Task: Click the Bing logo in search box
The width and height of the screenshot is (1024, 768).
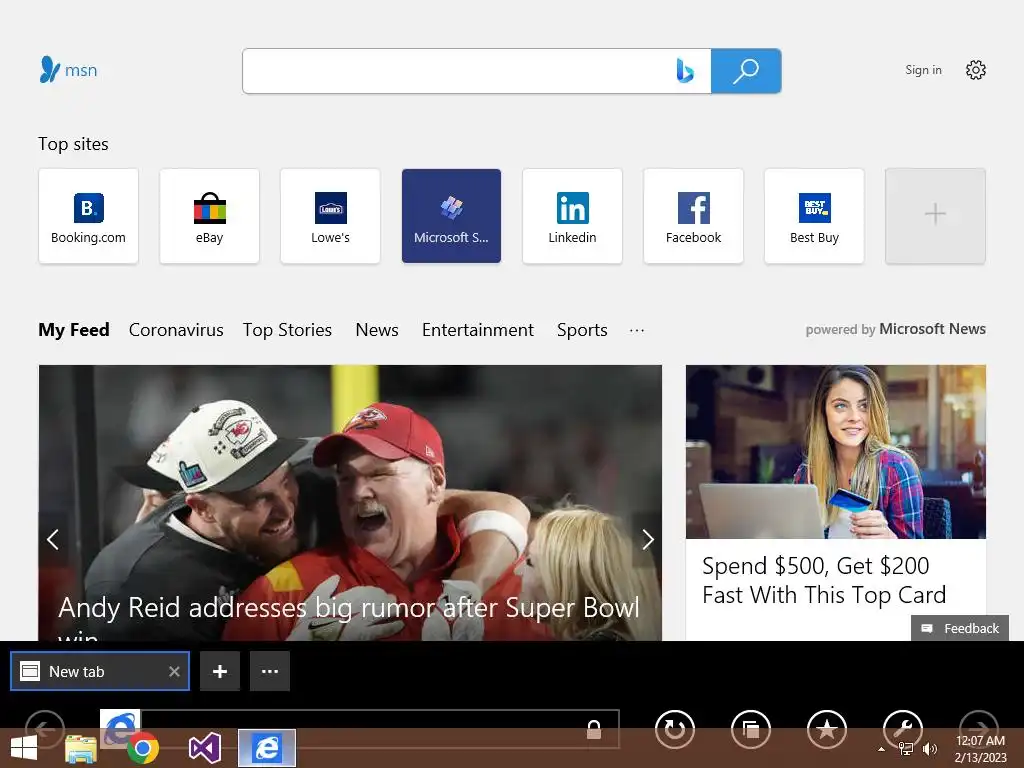Action: coord(684,71)
